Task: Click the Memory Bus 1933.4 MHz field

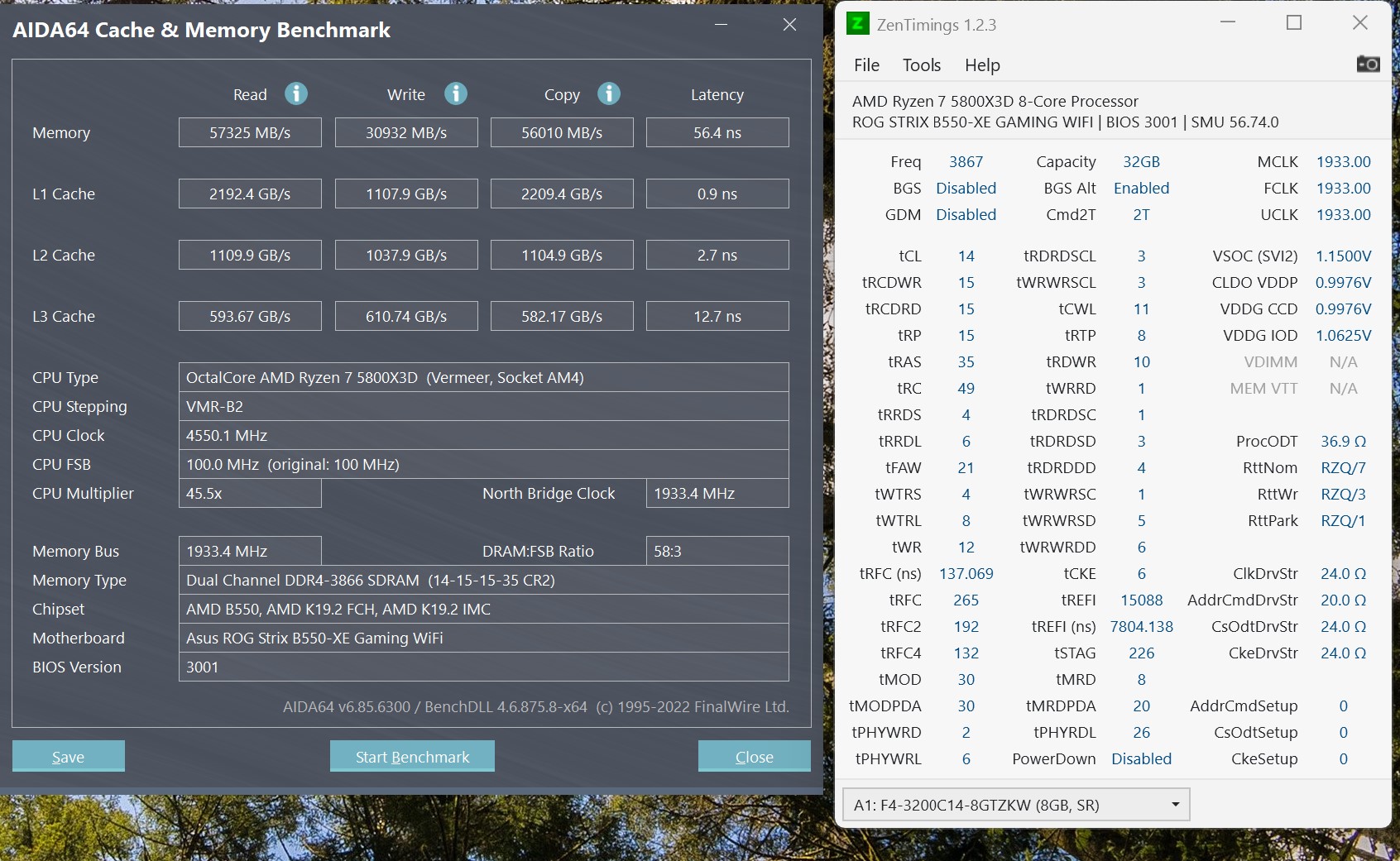Action: (x=250, y=551)
